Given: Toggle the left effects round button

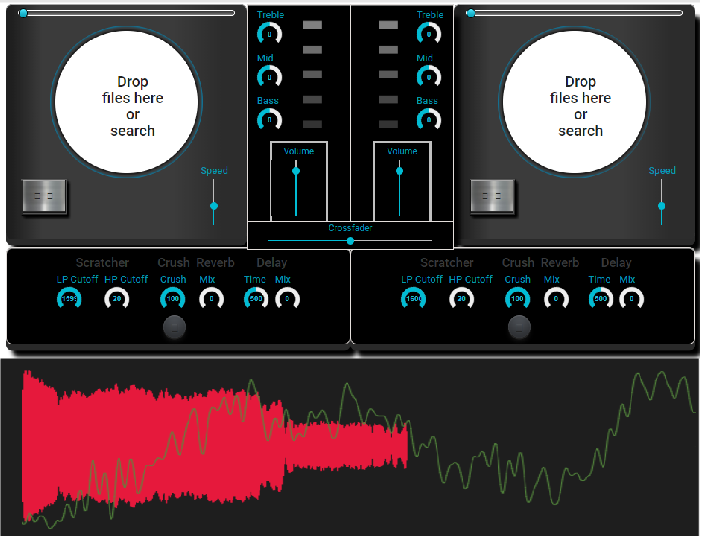Looking at the screenshot, I should (x=174, y=326).
